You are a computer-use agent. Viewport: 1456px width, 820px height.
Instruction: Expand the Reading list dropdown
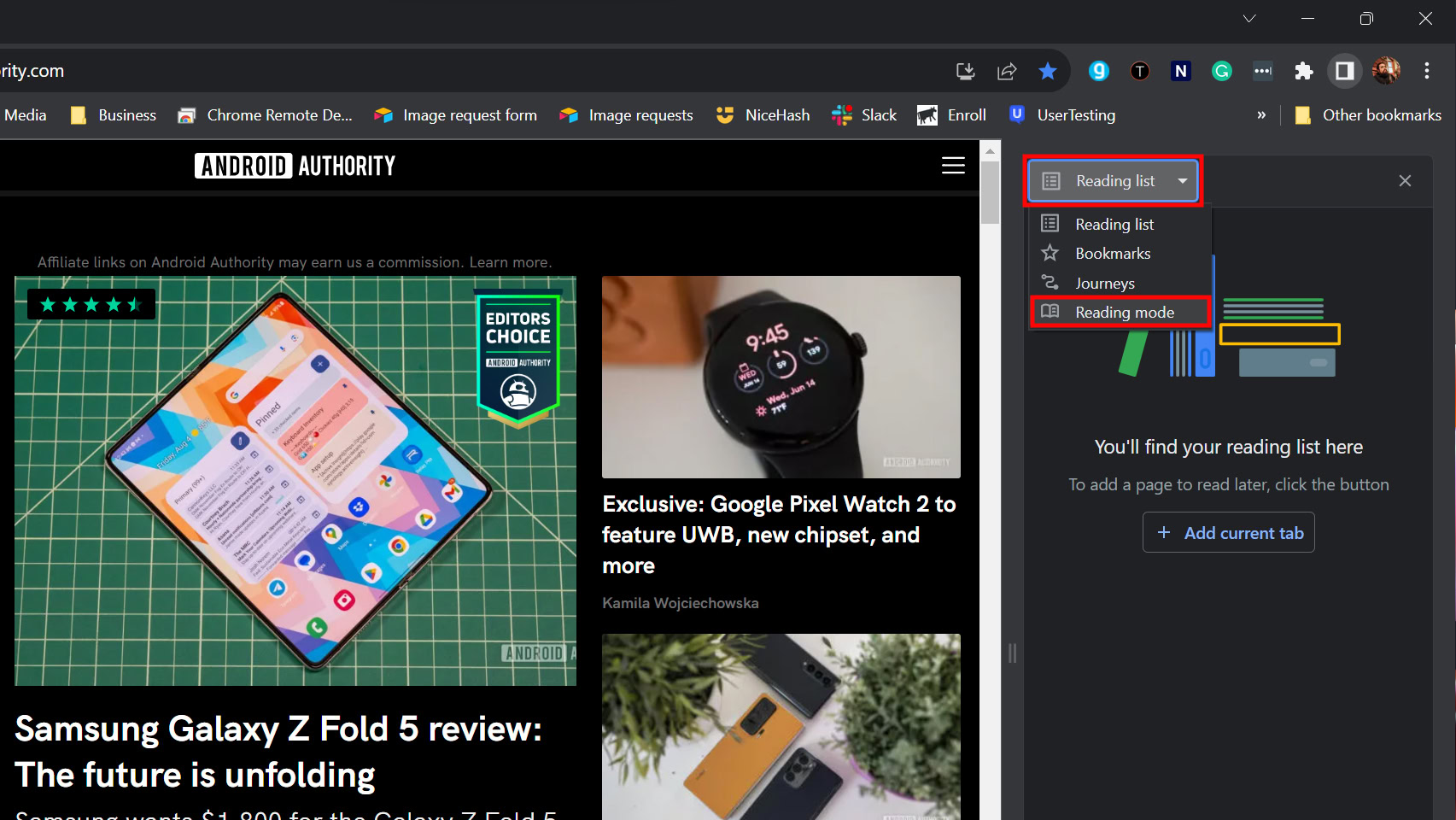[x=1114, y=181]
